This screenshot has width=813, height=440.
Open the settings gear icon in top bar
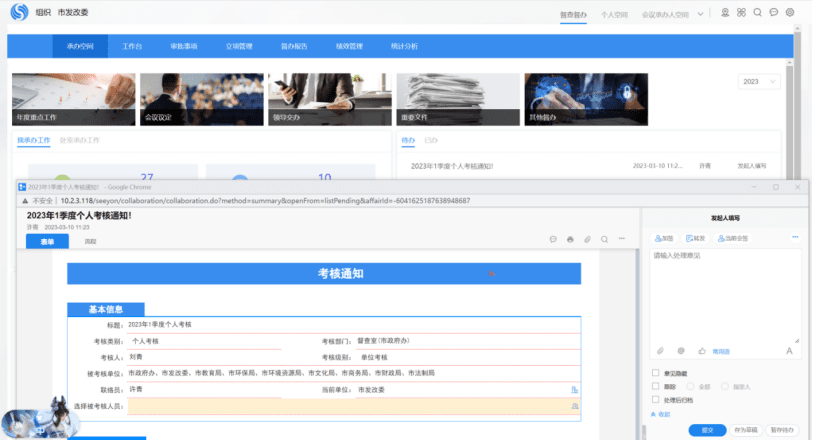[x=790, y=12]
